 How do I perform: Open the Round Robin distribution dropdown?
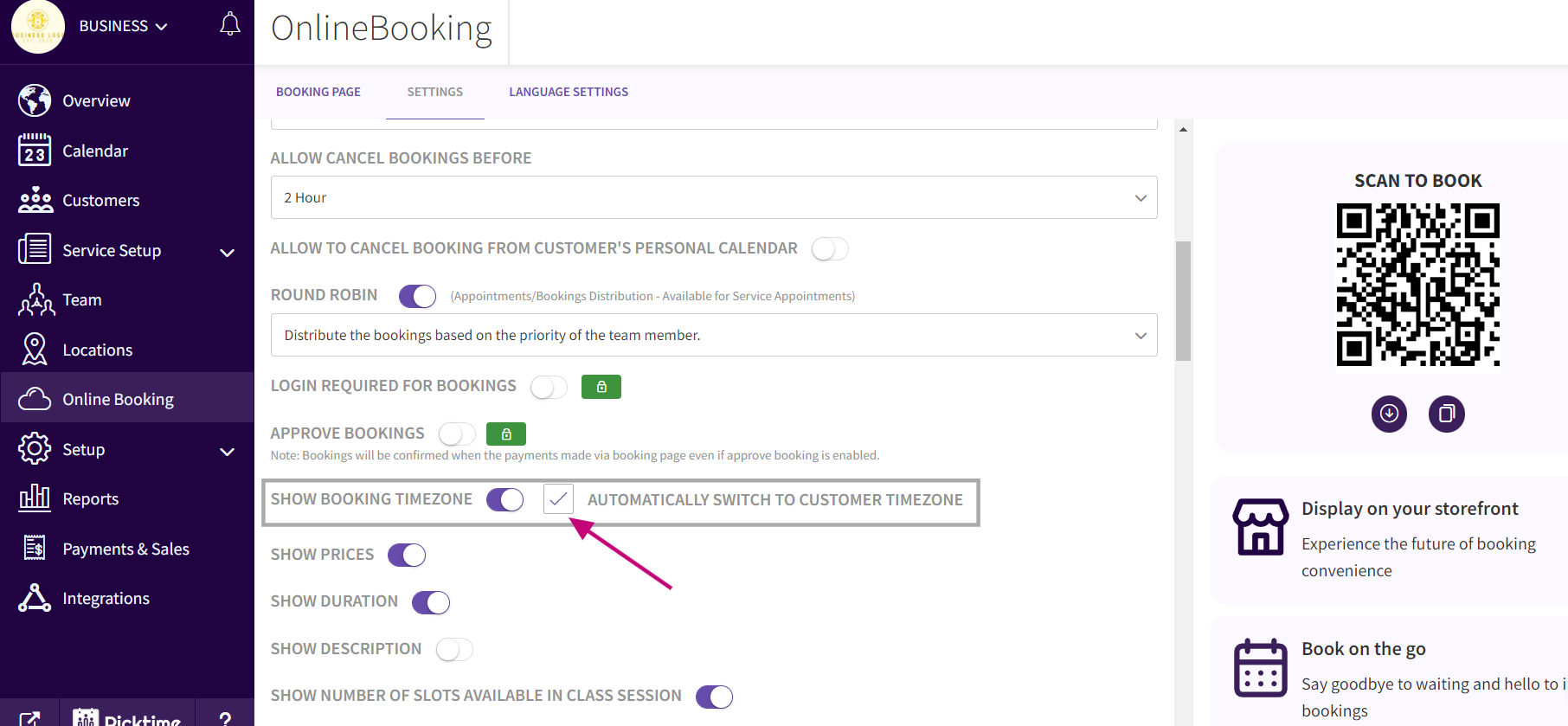click(x=713, y=335)
